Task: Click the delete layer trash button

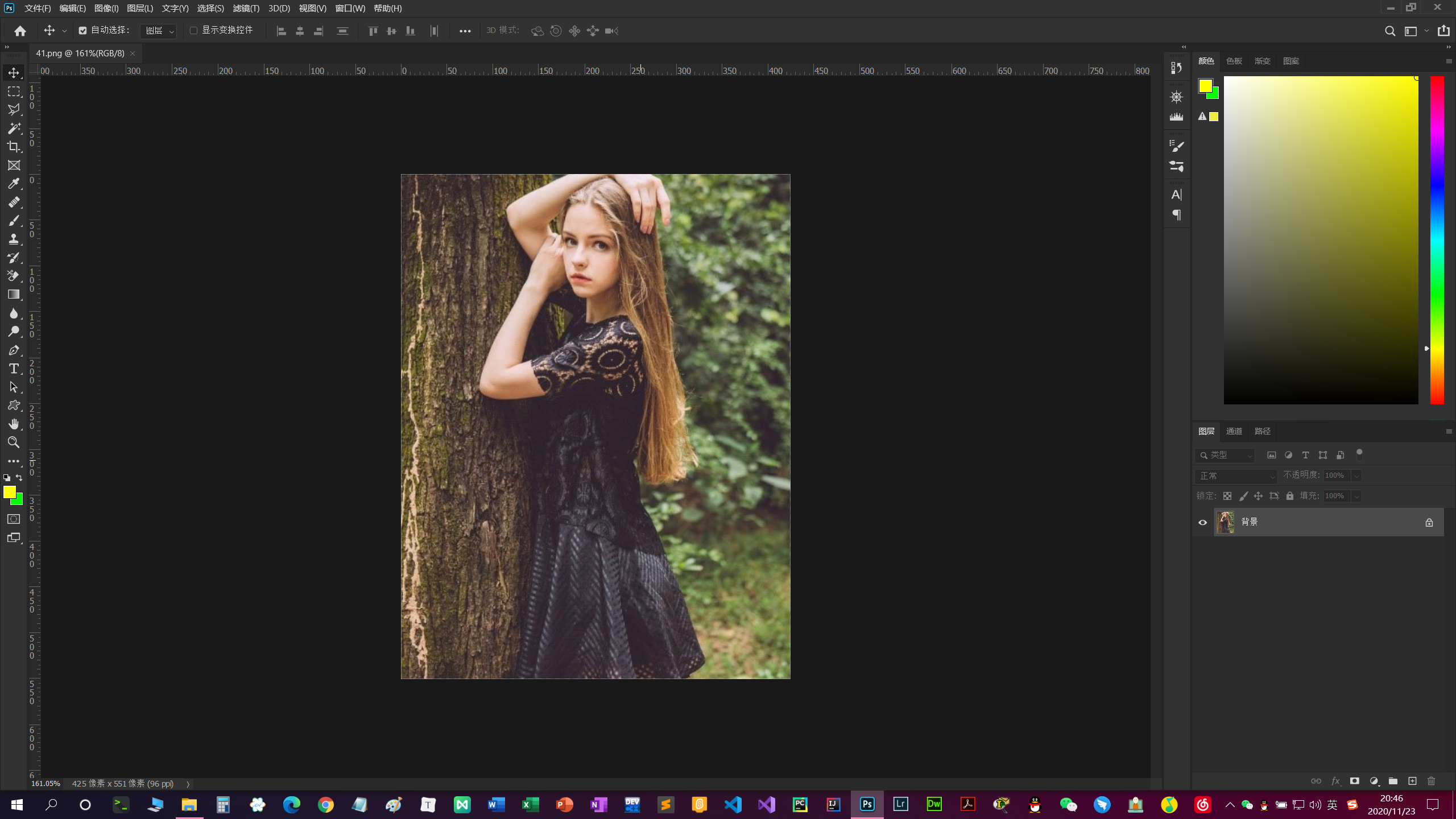Action: coord(1432,781)
